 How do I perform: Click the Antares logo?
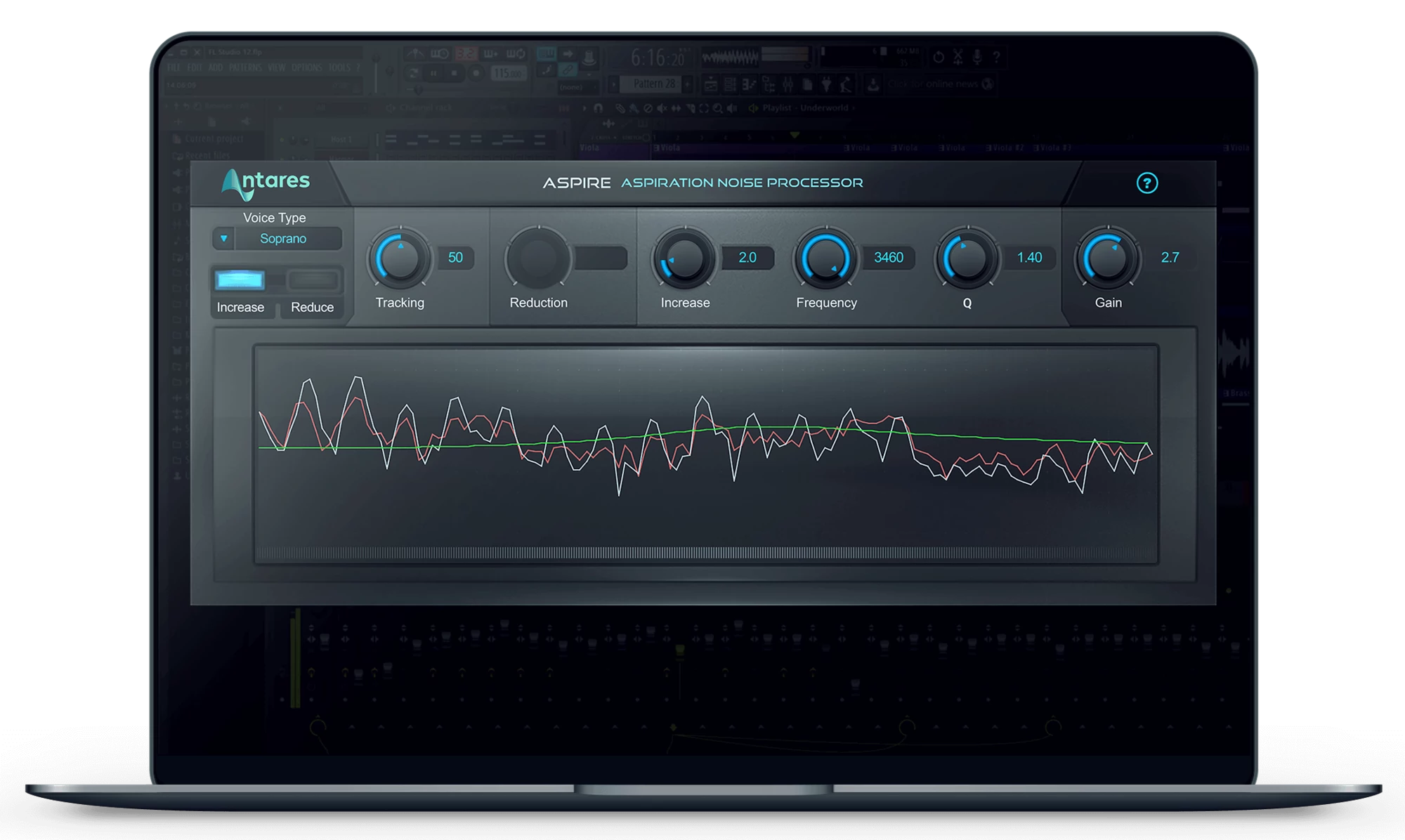coord(266,184)
